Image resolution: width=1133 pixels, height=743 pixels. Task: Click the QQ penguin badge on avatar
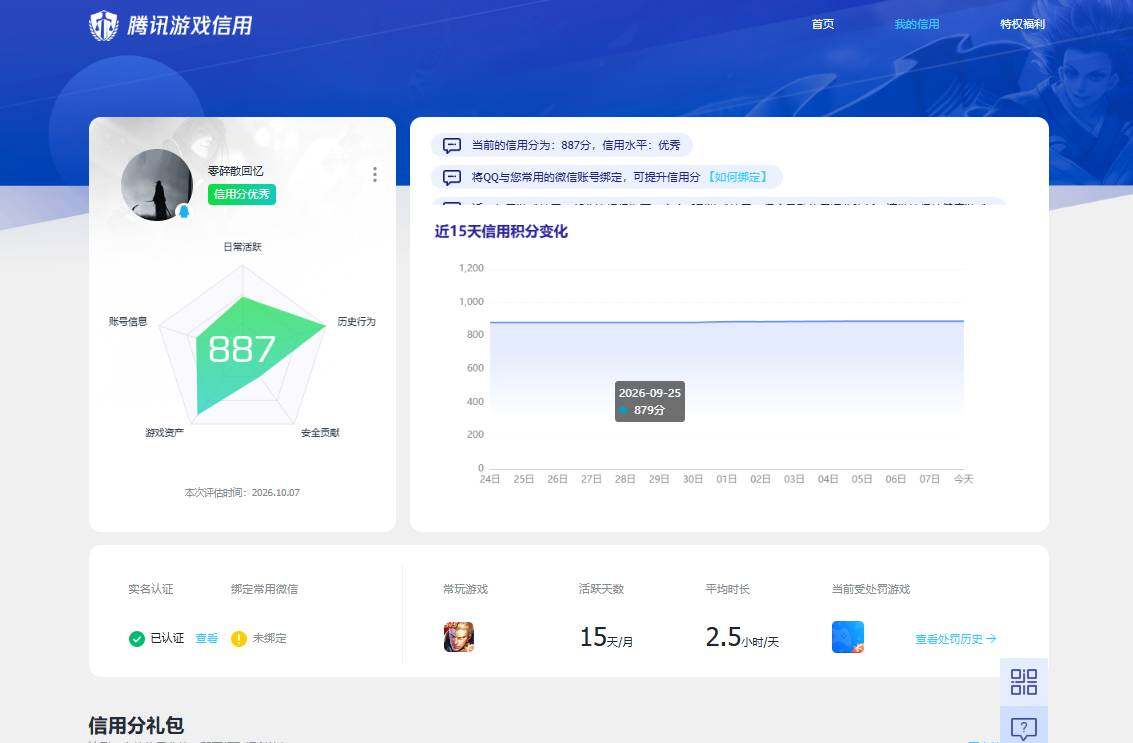click(x=184, y=211)
